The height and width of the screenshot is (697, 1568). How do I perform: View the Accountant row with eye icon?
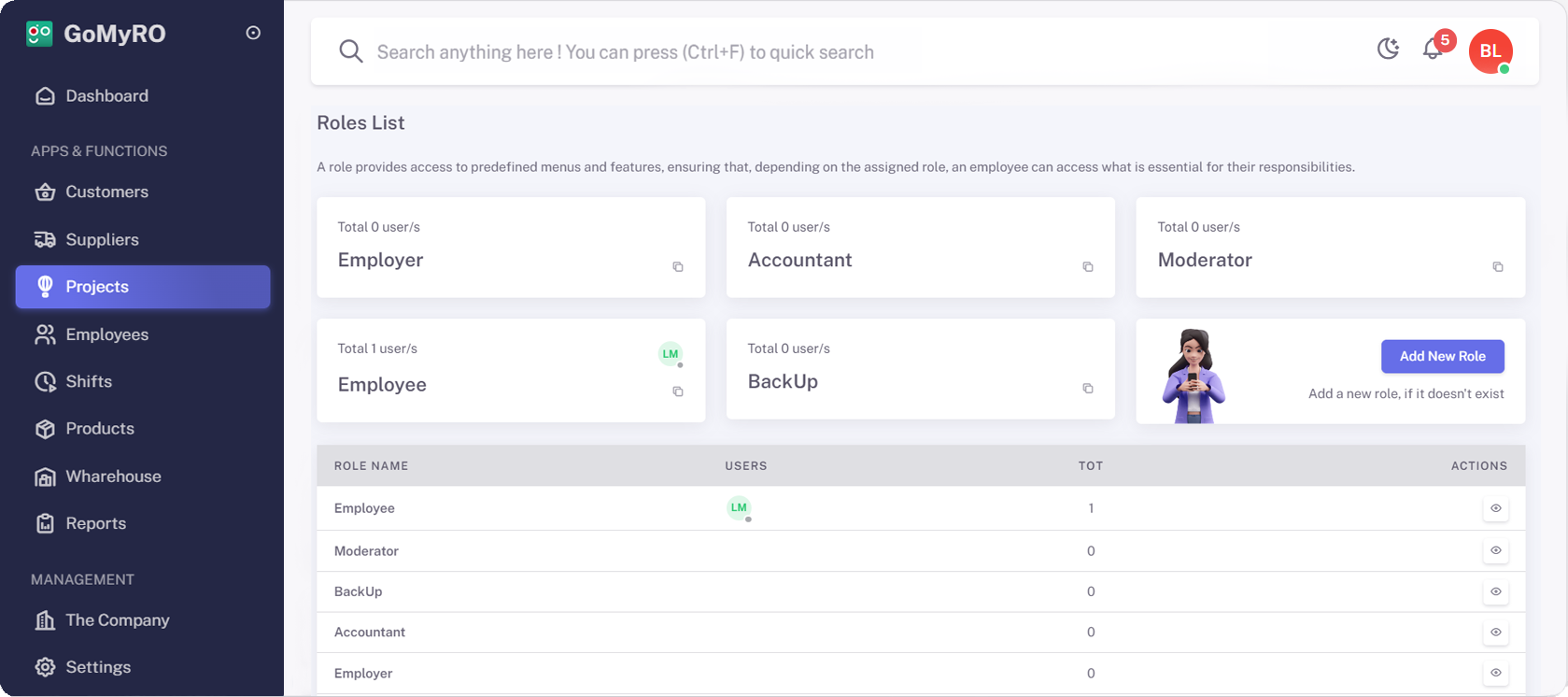1495,633
